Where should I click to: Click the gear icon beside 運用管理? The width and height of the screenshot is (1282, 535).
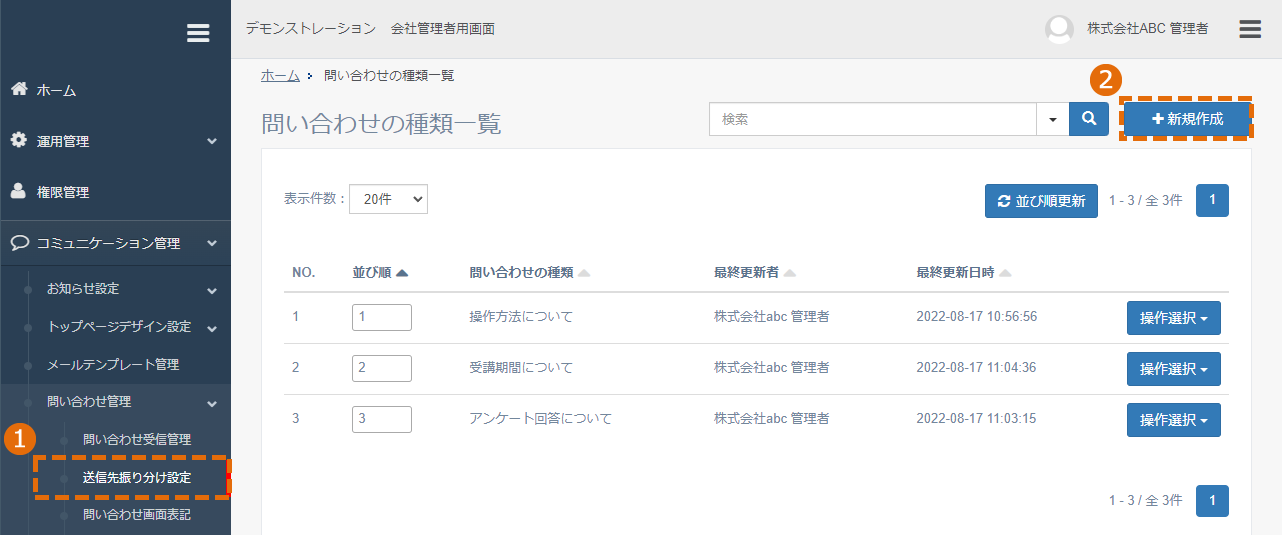(19, 140)
